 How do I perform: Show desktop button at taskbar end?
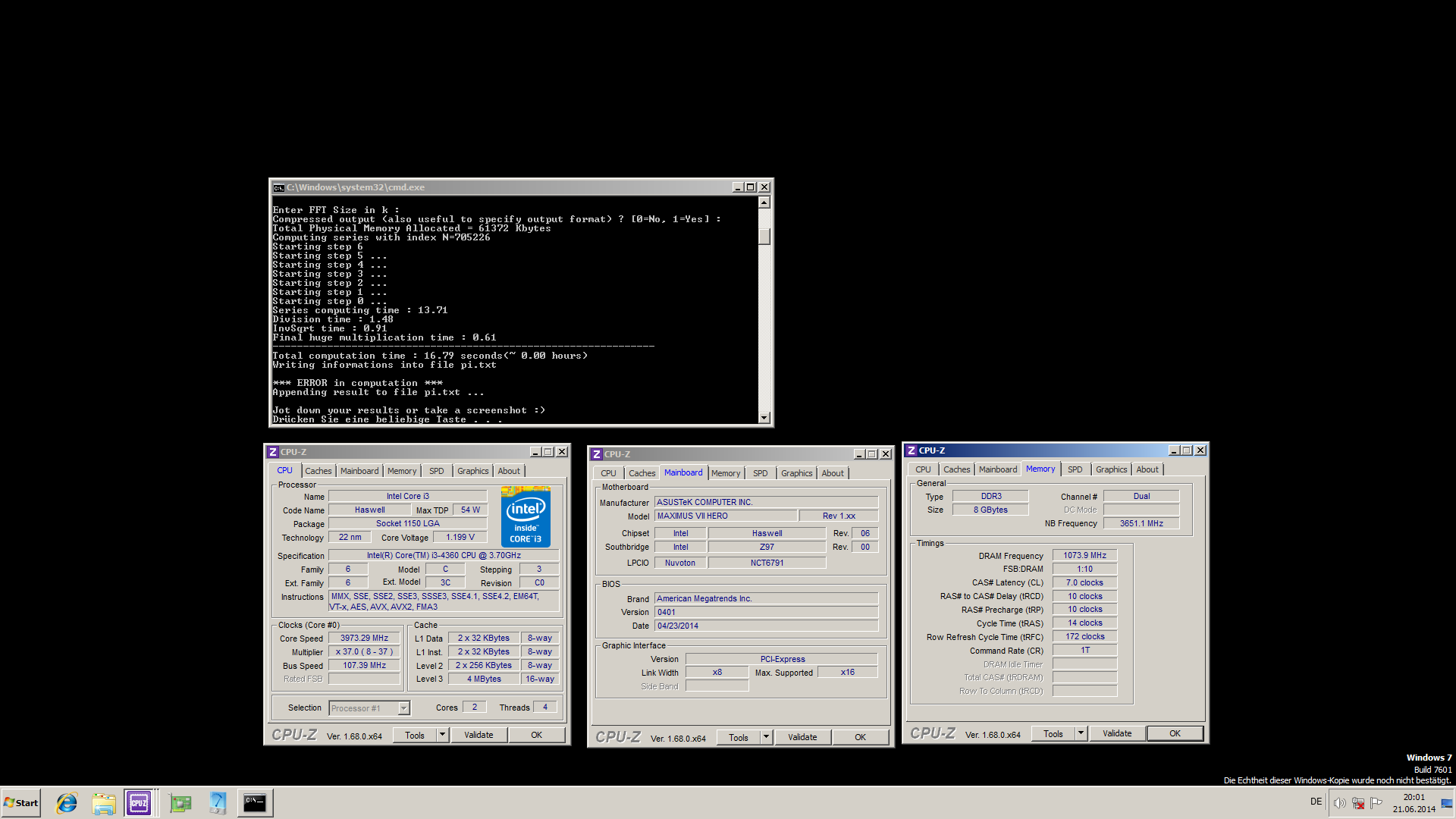click(x=1447, y=803)
